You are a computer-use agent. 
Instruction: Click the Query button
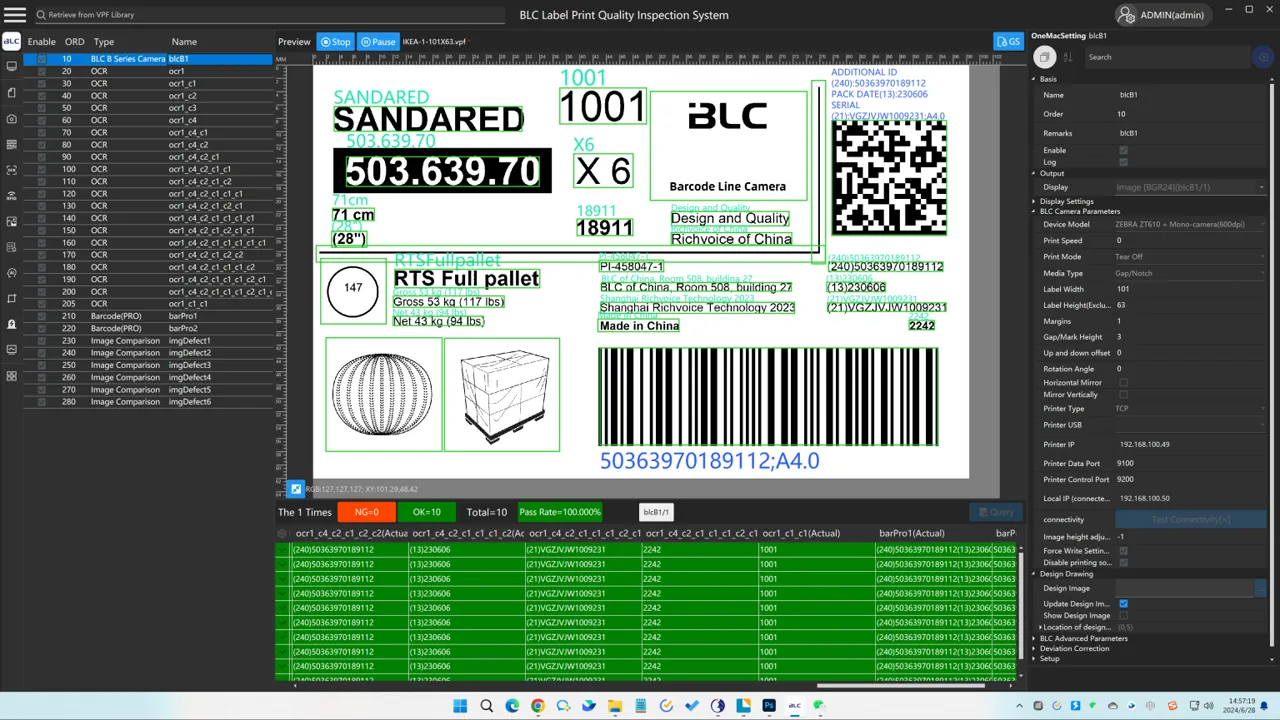[995, 512]
